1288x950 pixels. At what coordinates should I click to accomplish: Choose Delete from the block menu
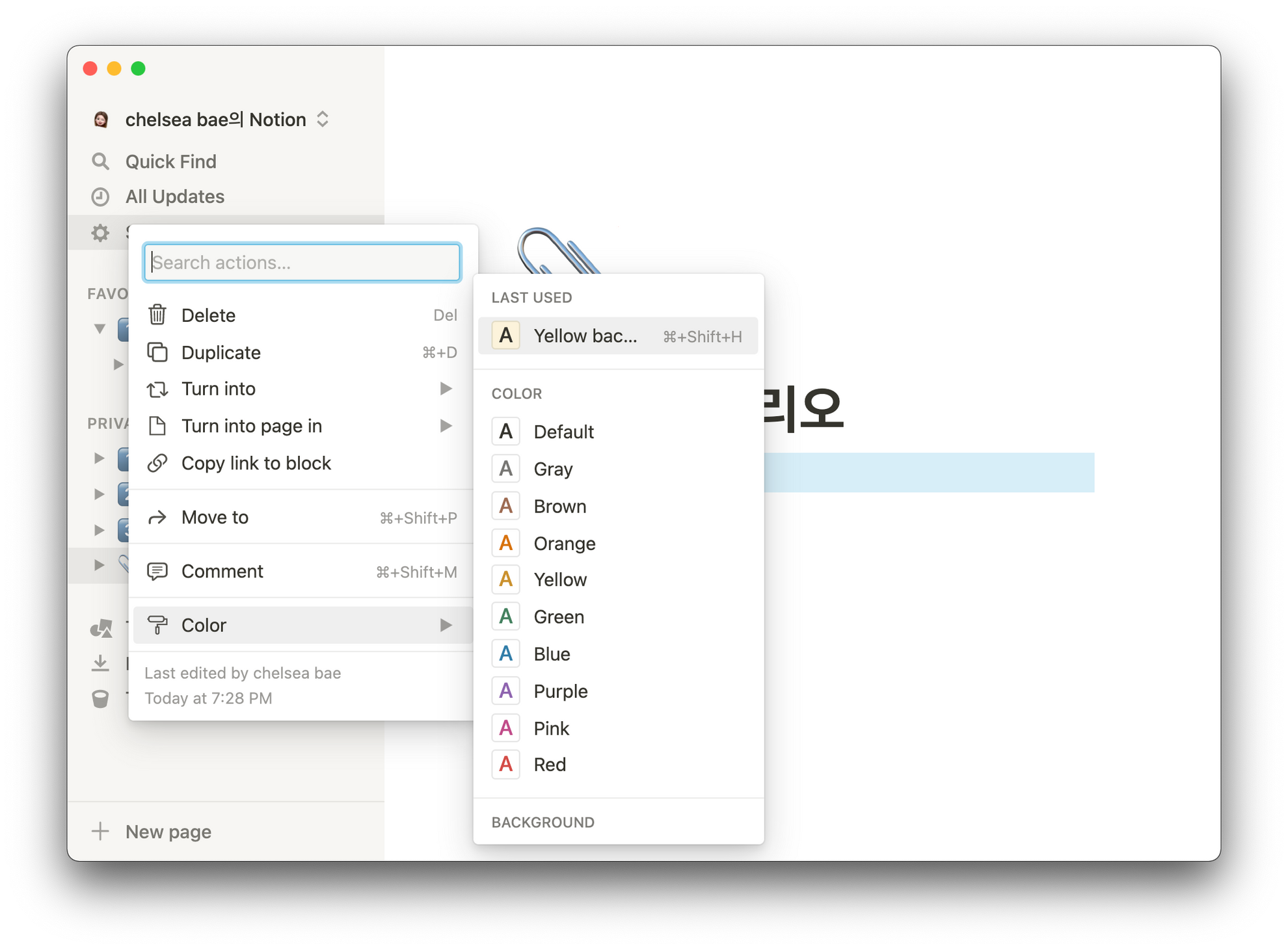pyautogui.click(x=302, y=315)
